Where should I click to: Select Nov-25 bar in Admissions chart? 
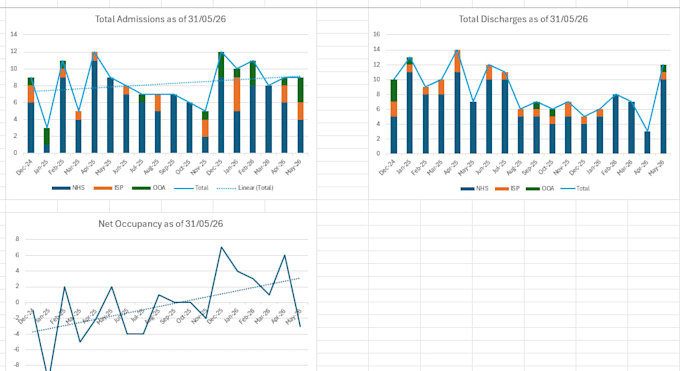click(x=205, y=132)
